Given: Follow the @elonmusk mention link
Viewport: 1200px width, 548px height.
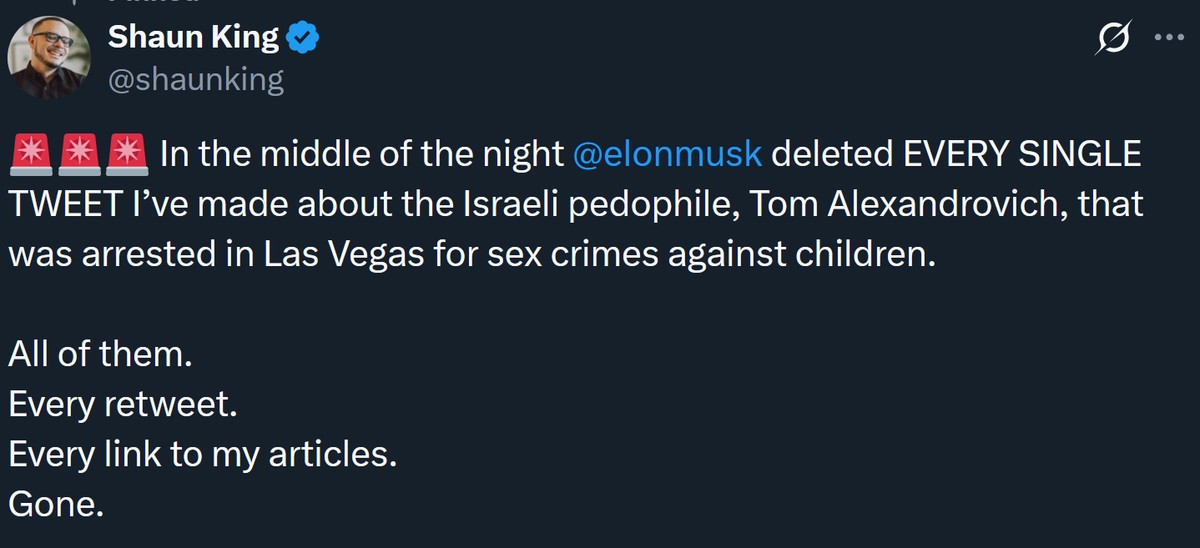Looking at the screenshot, I should click(x=668, y=155).
